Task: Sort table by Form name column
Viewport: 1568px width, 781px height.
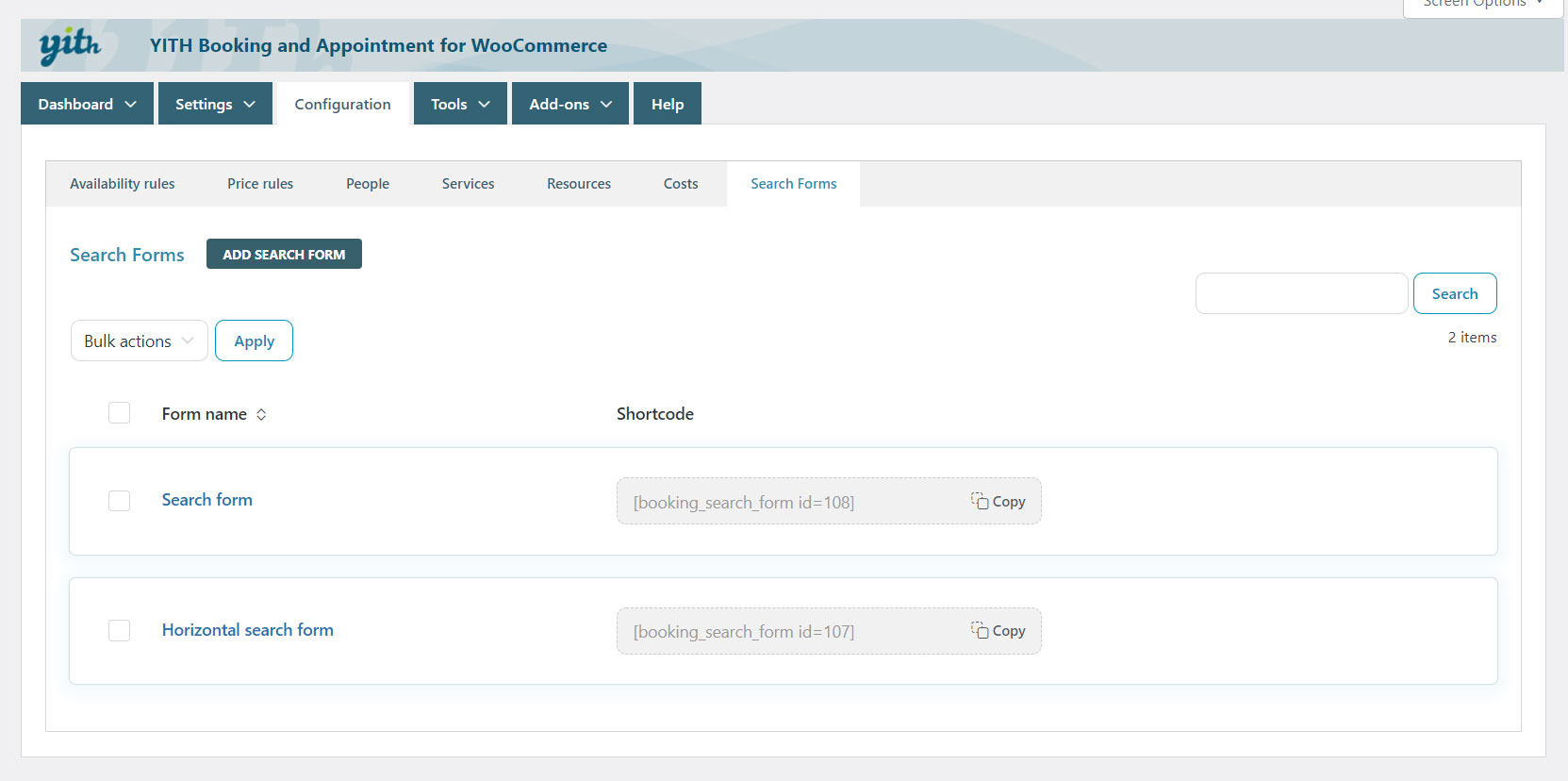Action: pyautogui.click(x=205, y=414)
